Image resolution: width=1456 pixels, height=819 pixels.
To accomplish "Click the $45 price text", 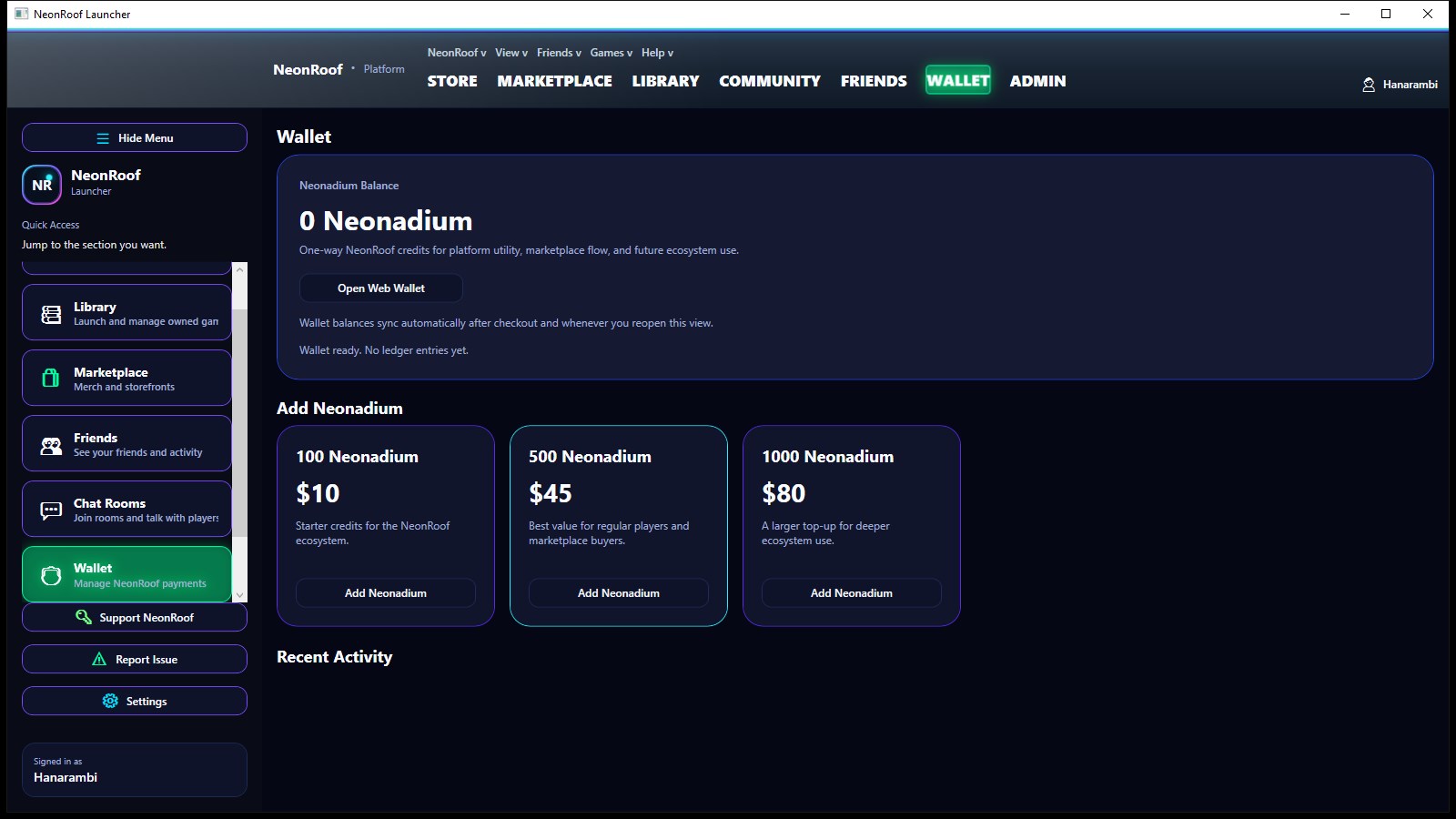I will click(551, 493).
